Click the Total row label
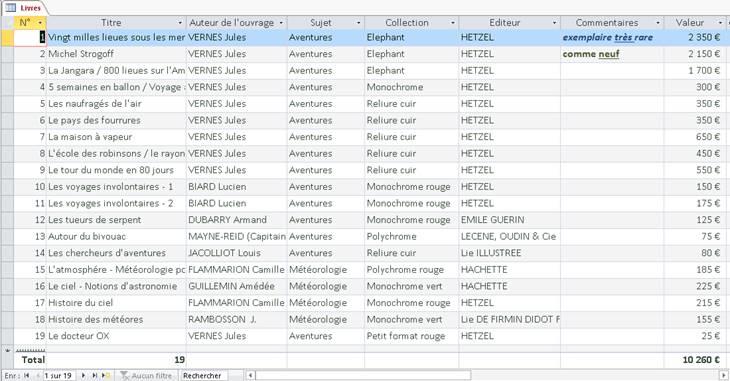730x381 pixels. tap(33, 360)
